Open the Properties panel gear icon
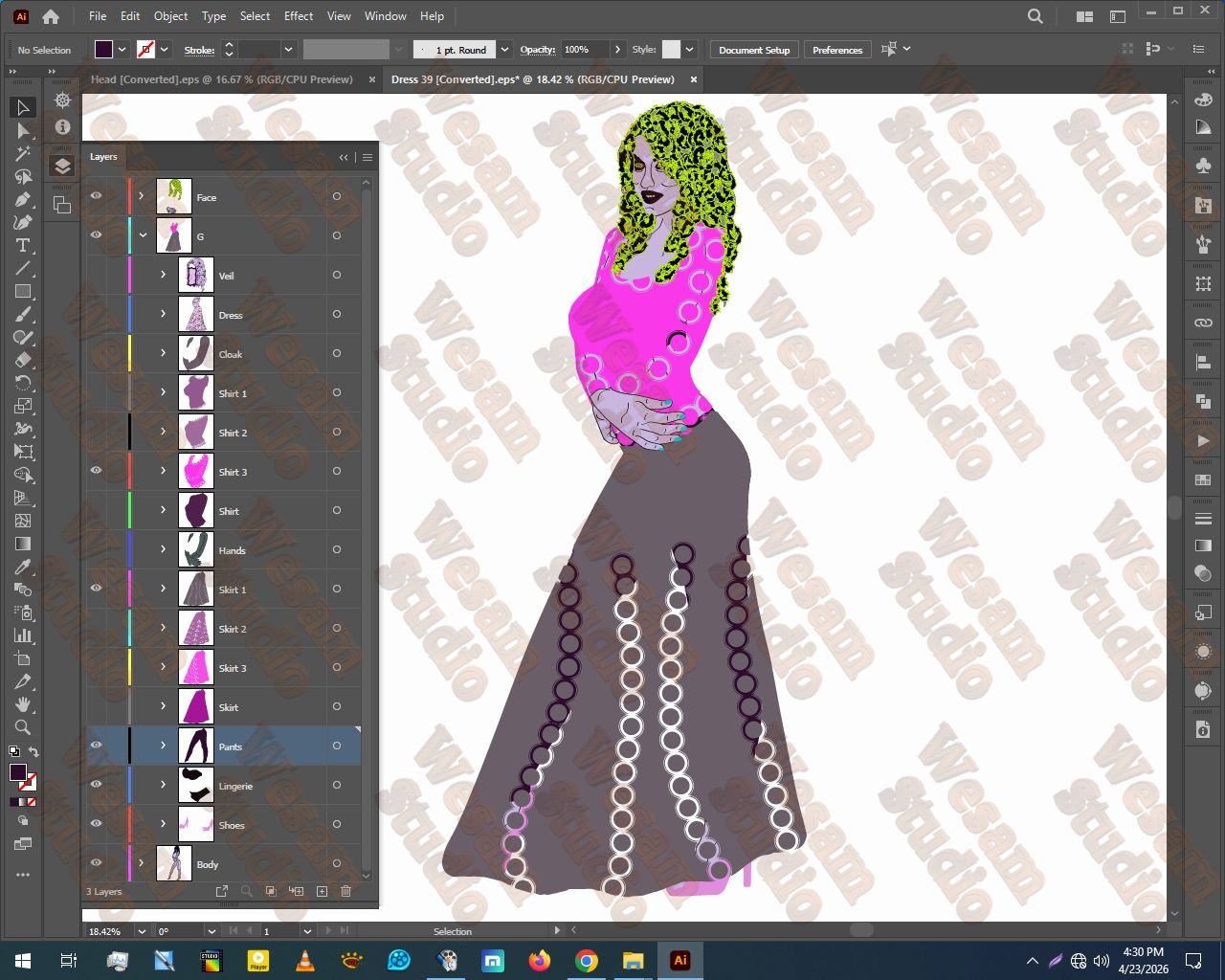The height and width of the screenshot is (980, 1225). tap(62, 100)
